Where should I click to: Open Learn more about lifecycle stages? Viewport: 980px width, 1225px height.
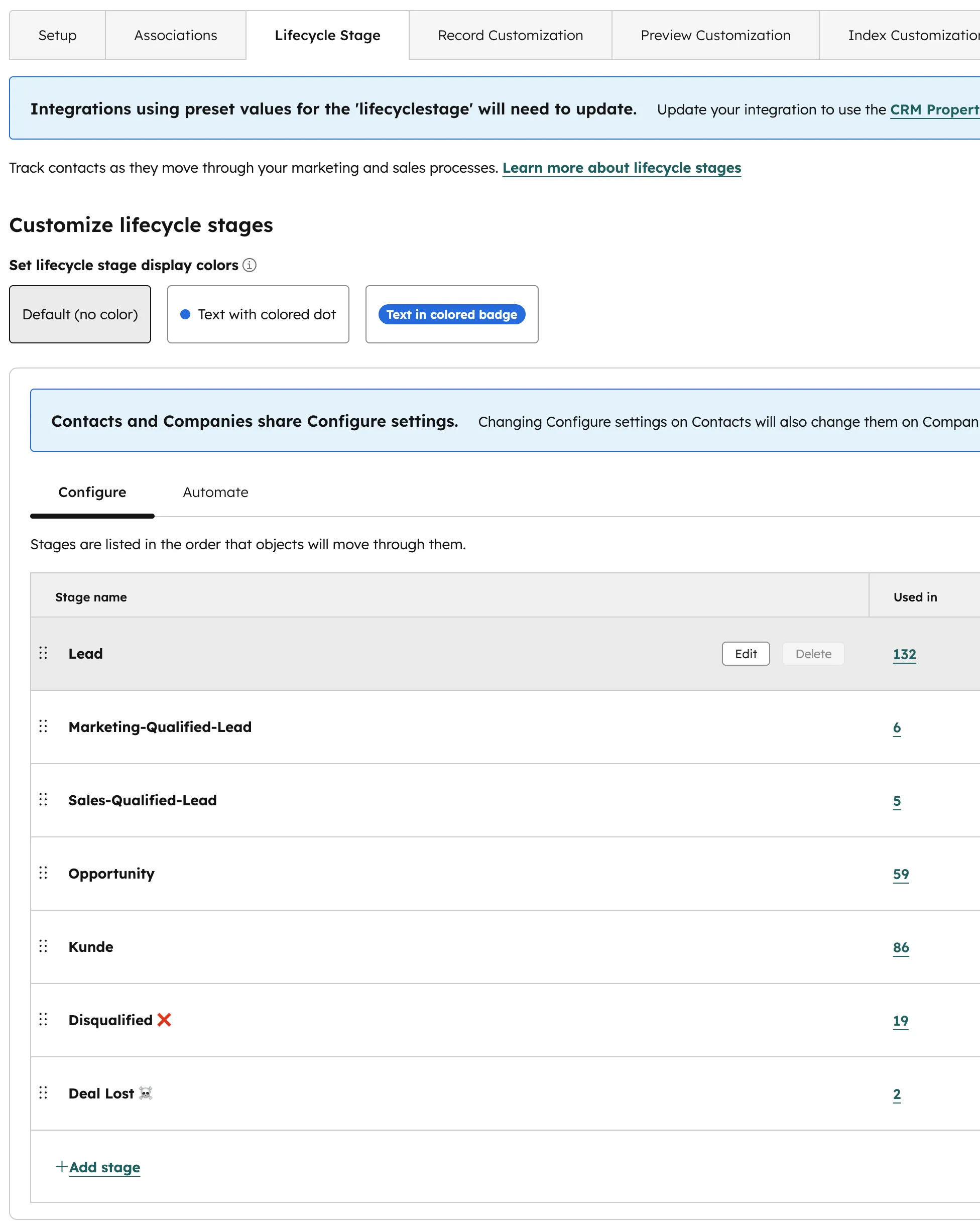point(622,168)
